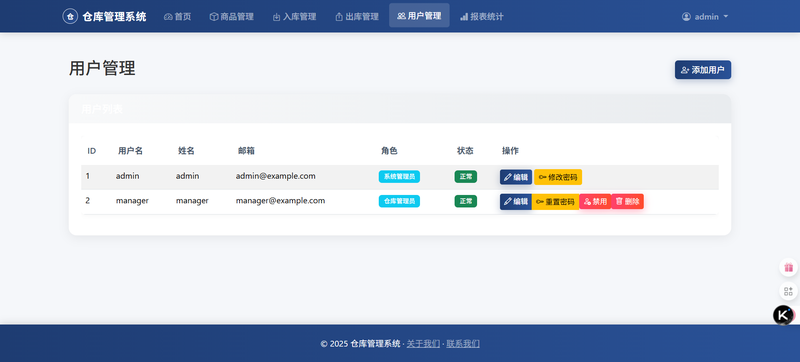Click the 角色 column header
Viewport: 800px width, 362px height.
(x=389, y=151)
